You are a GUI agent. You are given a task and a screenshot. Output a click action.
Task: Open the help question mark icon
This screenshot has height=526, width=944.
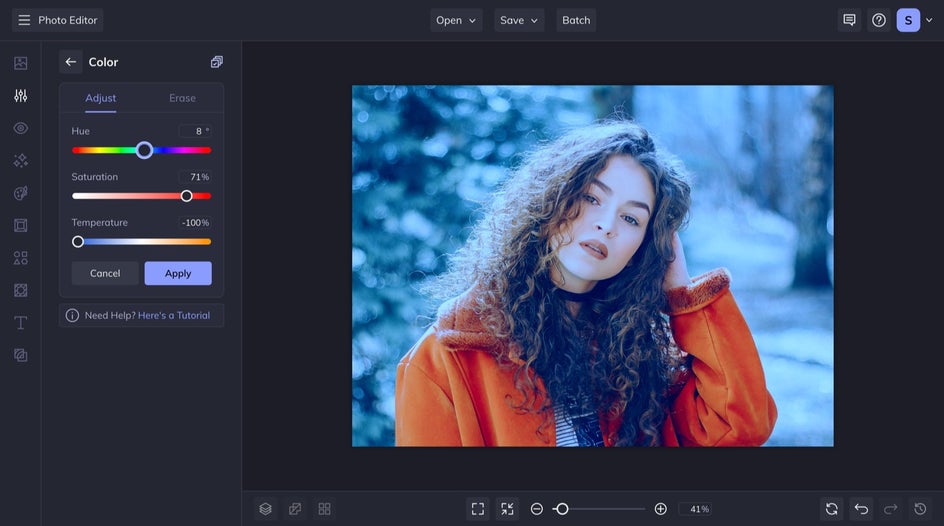tap(879, 20)
